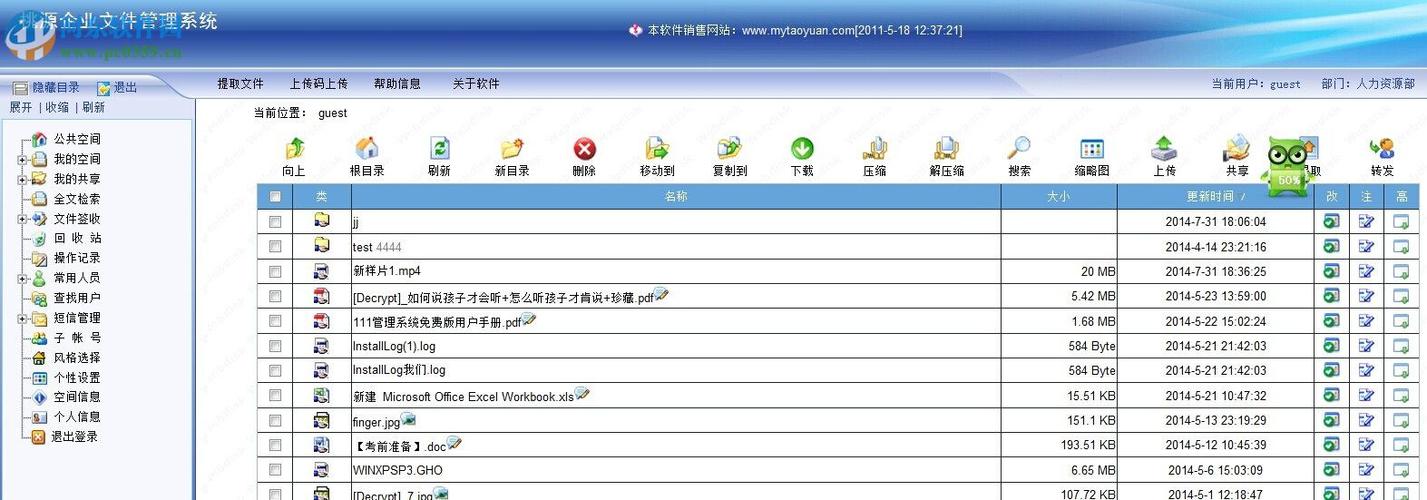Click the 改 edit icon for jj row
This screenshot has height=500, width=1427.
pos(1331,221)
